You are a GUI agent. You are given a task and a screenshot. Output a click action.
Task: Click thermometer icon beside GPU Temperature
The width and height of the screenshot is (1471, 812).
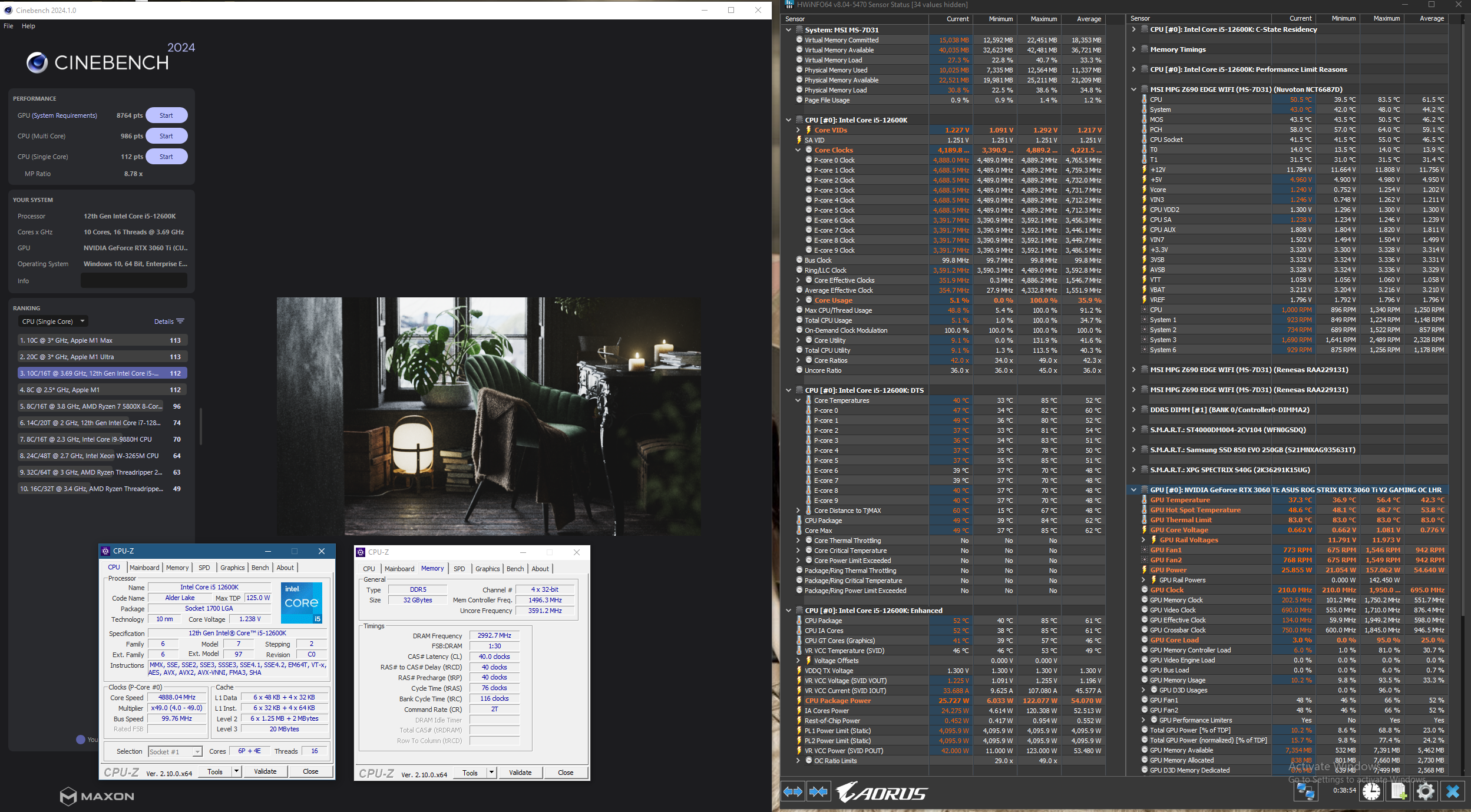point(1145,500)
